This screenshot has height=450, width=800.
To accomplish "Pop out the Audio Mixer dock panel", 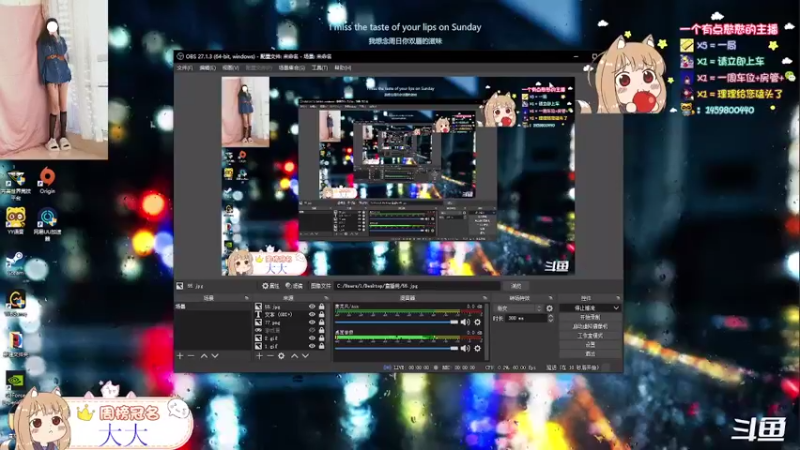I will point(485,298).
